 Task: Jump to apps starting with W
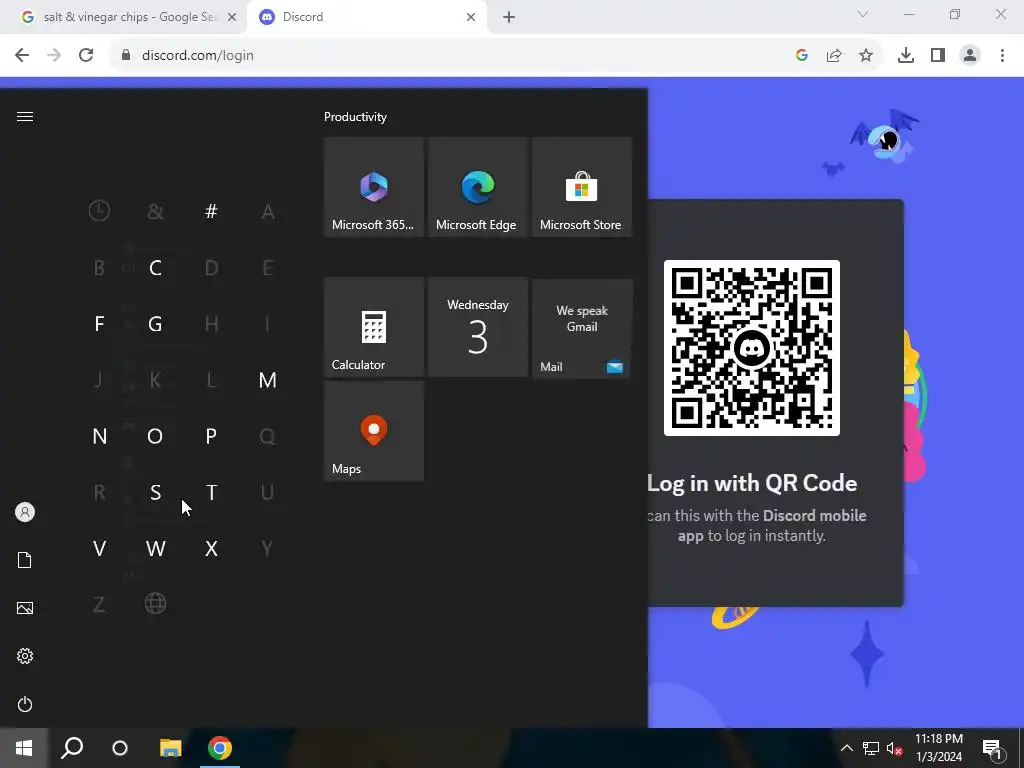pyautogui.click(x=155, y=549)
